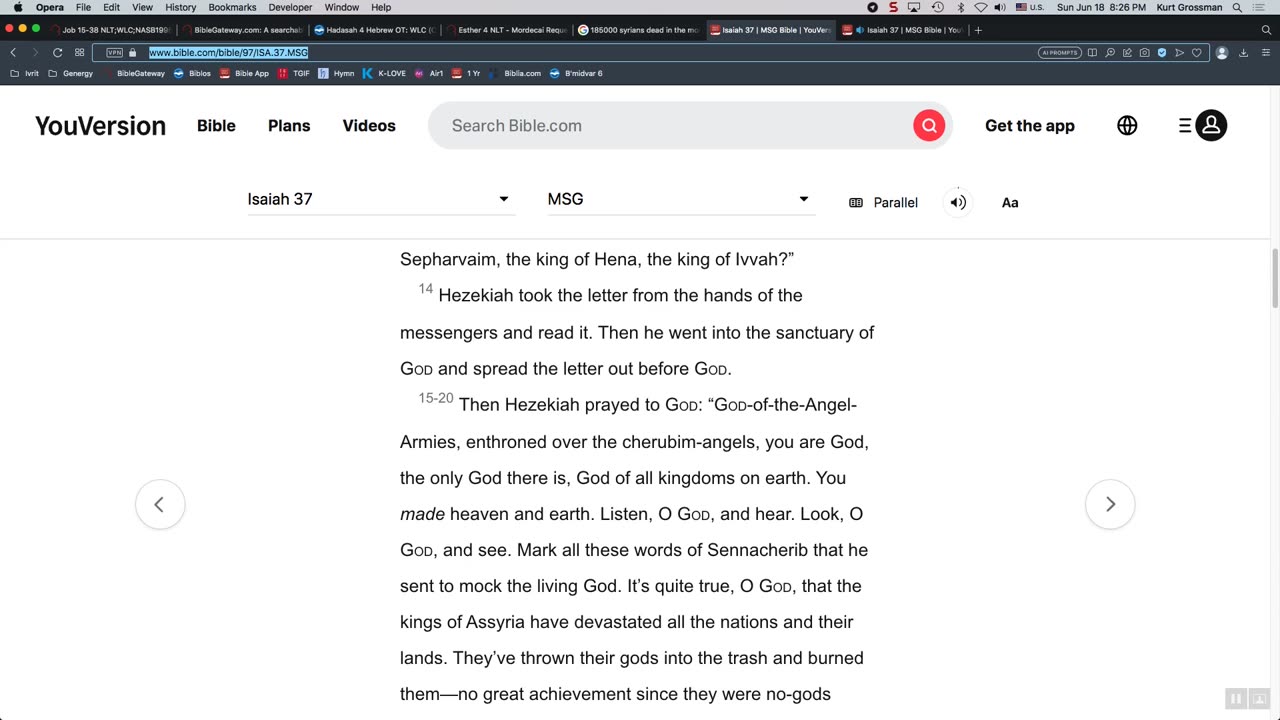Open the Opera easy setup sliders icon
Screen dimensions: 1280x720
tap(1266, 53)
